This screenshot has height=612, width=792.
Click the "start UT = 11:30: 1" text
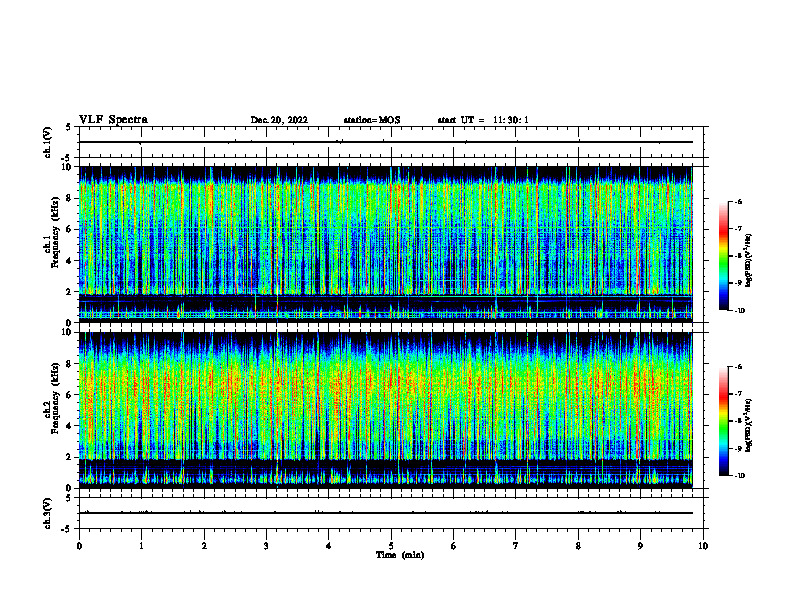483,120
